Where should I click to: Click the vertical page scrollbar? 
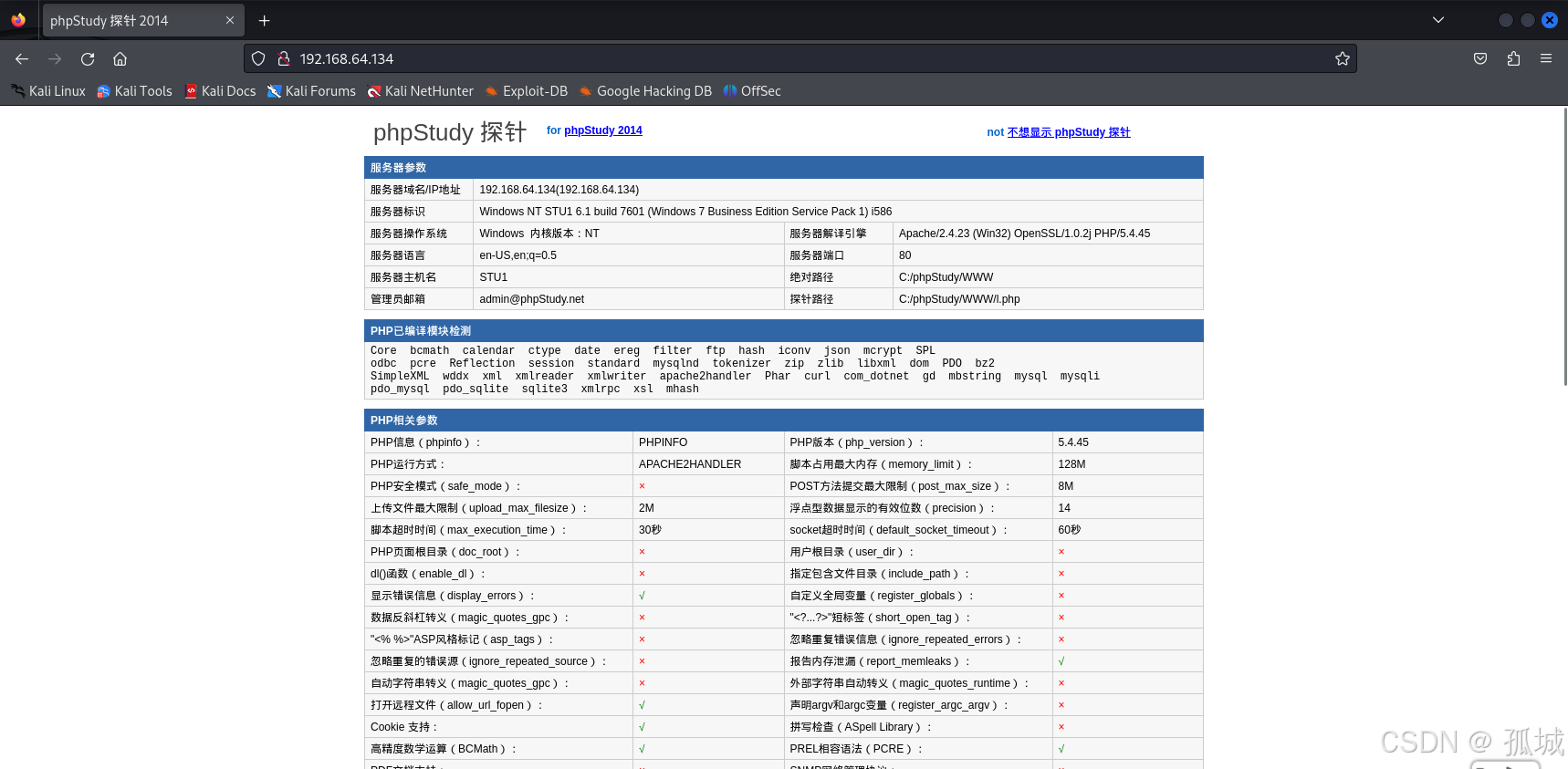click(x=1564, y=246)
